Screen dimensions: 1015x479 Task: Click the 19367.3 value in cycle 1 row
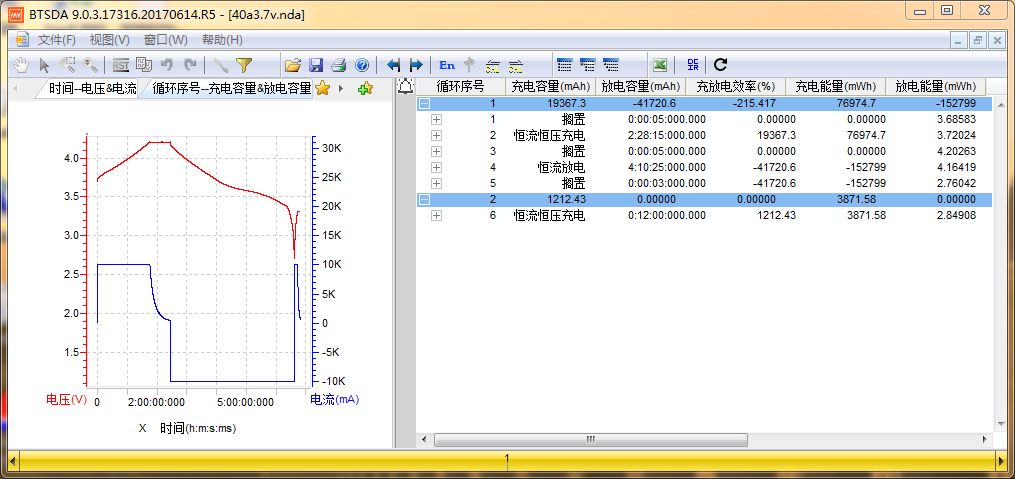tap(566, 103)
